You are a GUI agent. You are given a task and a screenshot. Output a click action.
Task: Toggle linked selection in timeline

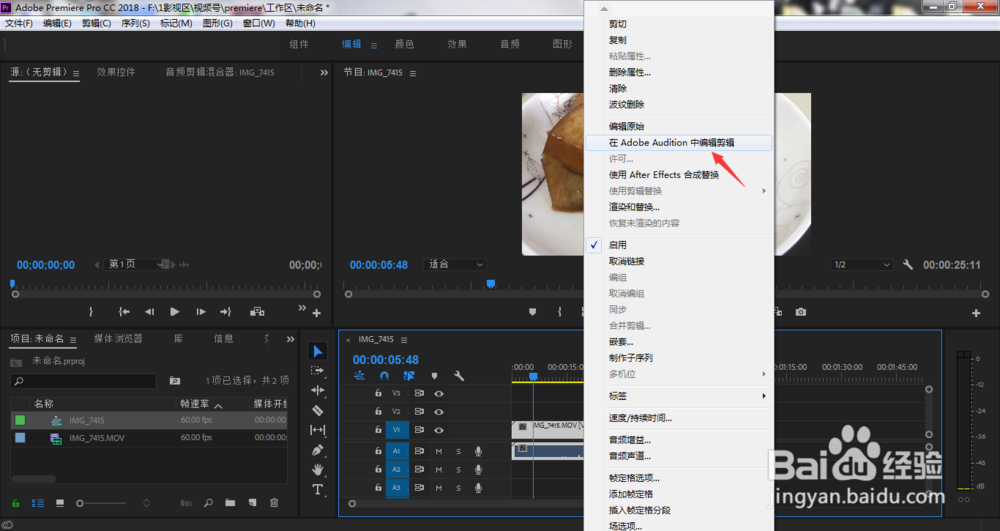[x=409, y=375]
